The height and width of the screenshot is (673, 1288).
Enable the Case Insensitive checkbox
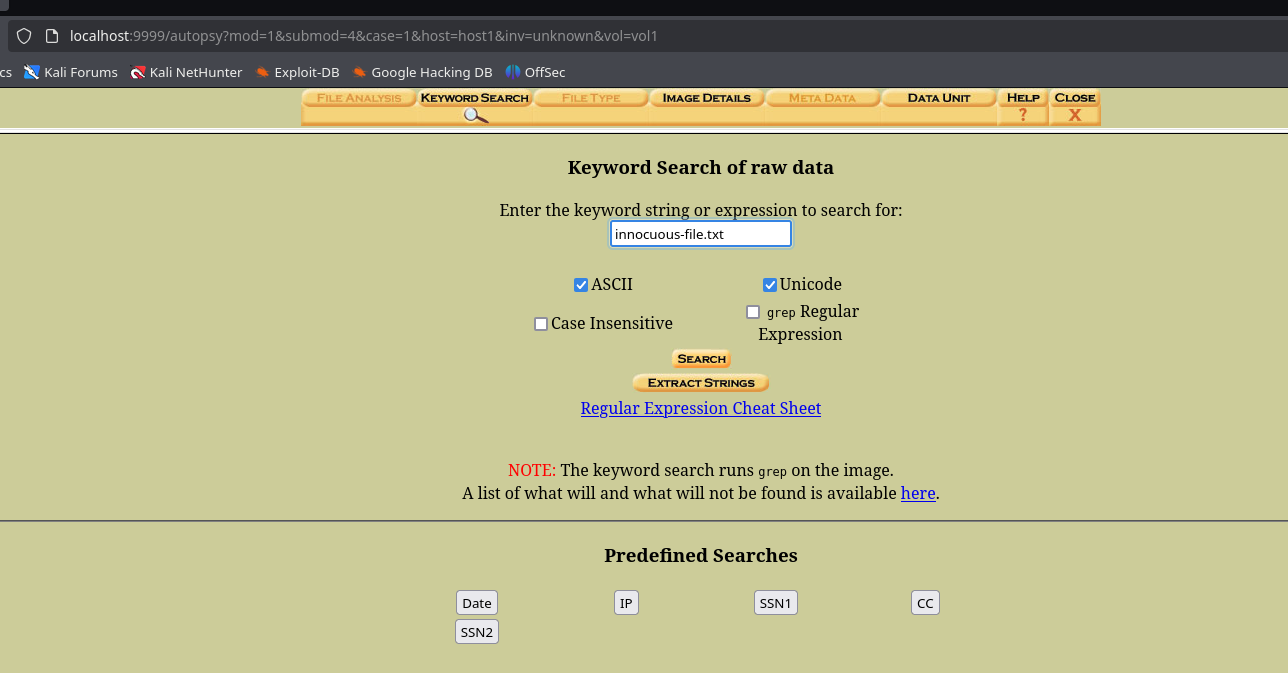[x=541, y=324]
